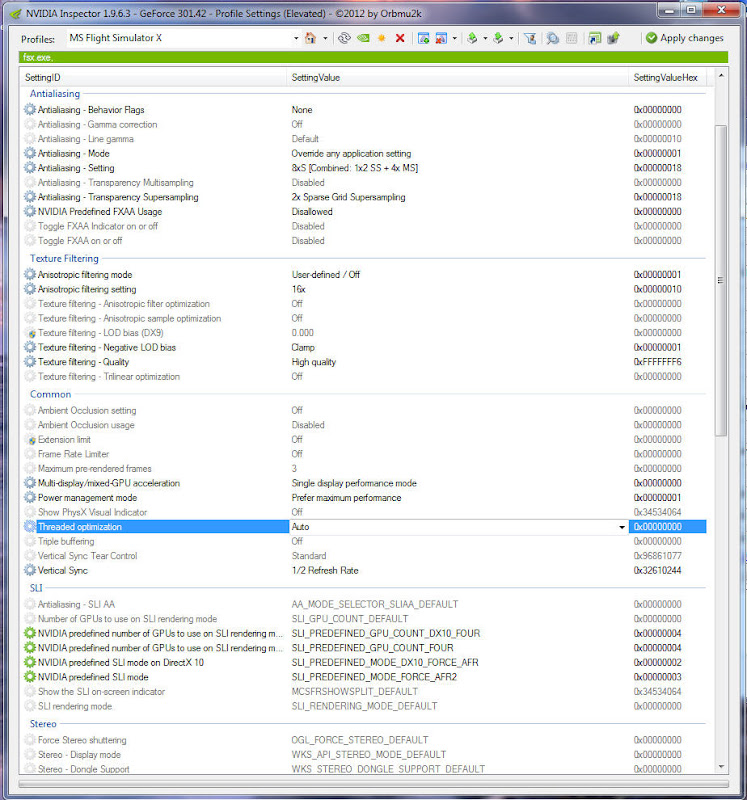Open the Profiles combo box showing MS Flight Simulator X

pyautogui.click(x=184, y=38)
